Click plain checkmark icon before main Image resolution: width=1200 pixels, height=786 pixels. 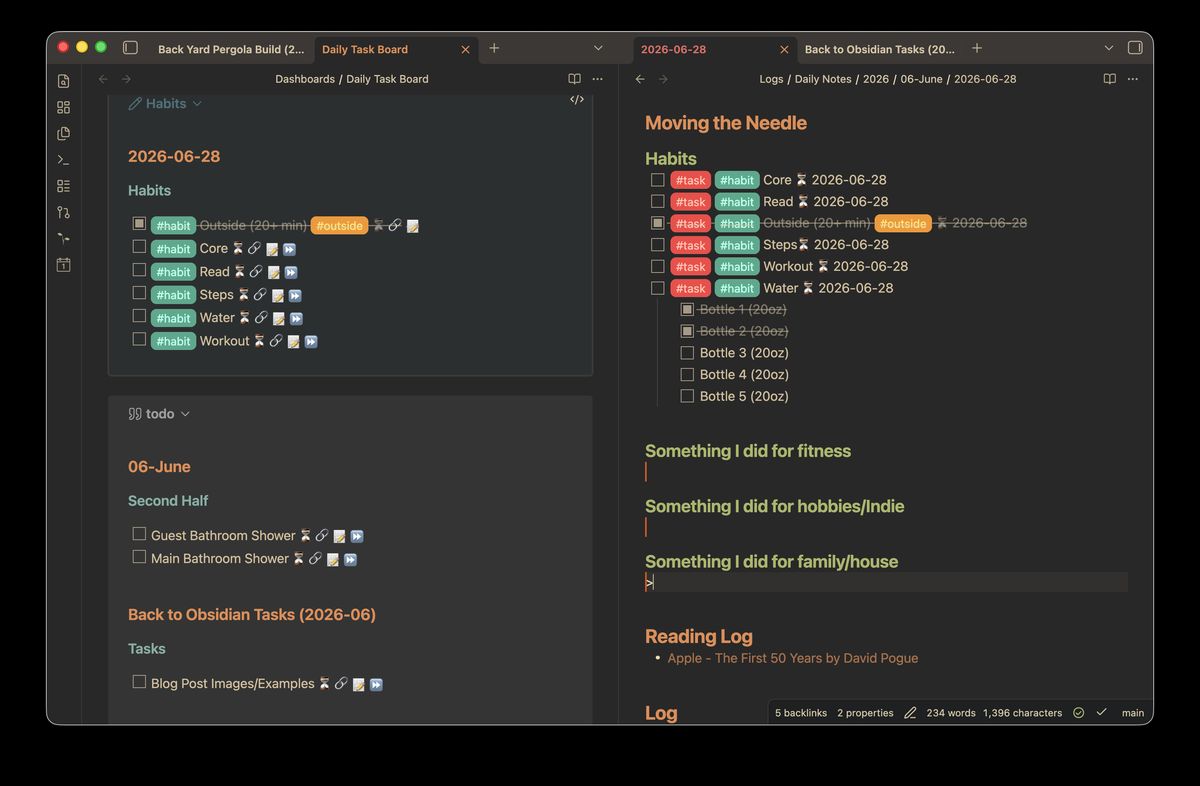[1101, 713]
